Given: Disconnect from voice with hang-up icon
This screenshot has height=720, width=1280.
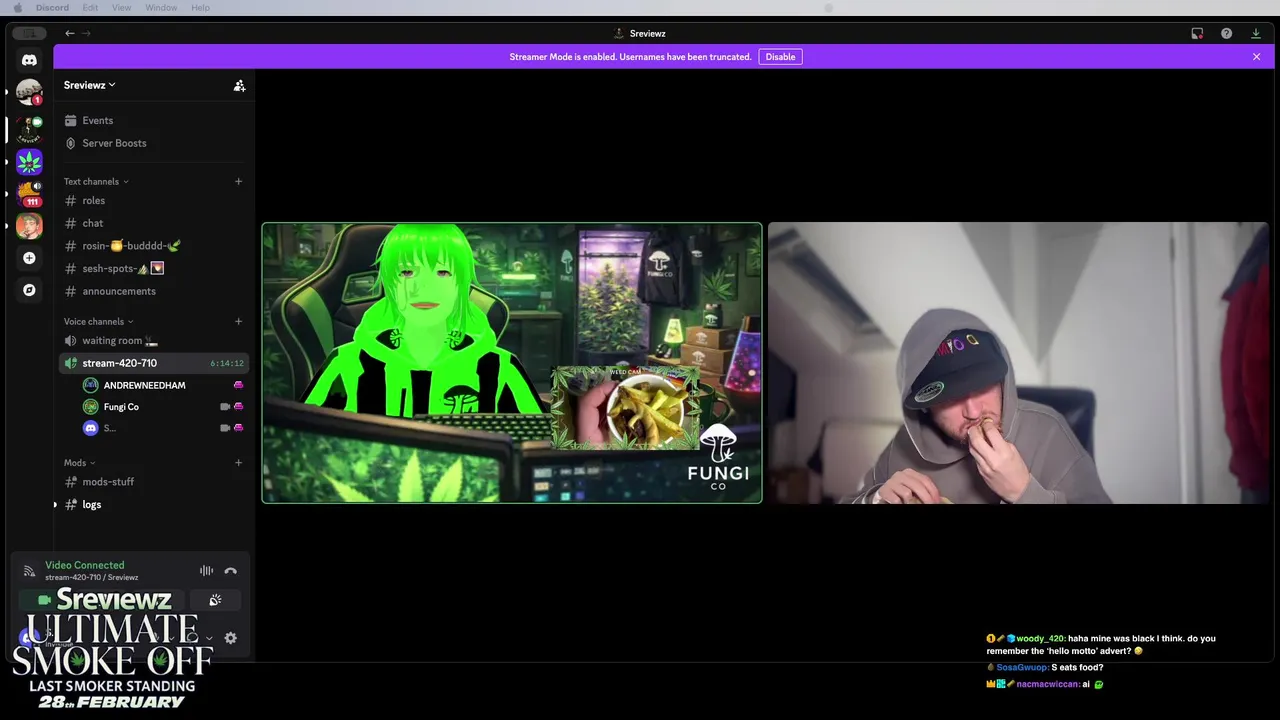Looking at the screenshot, I should pos(231,571).
